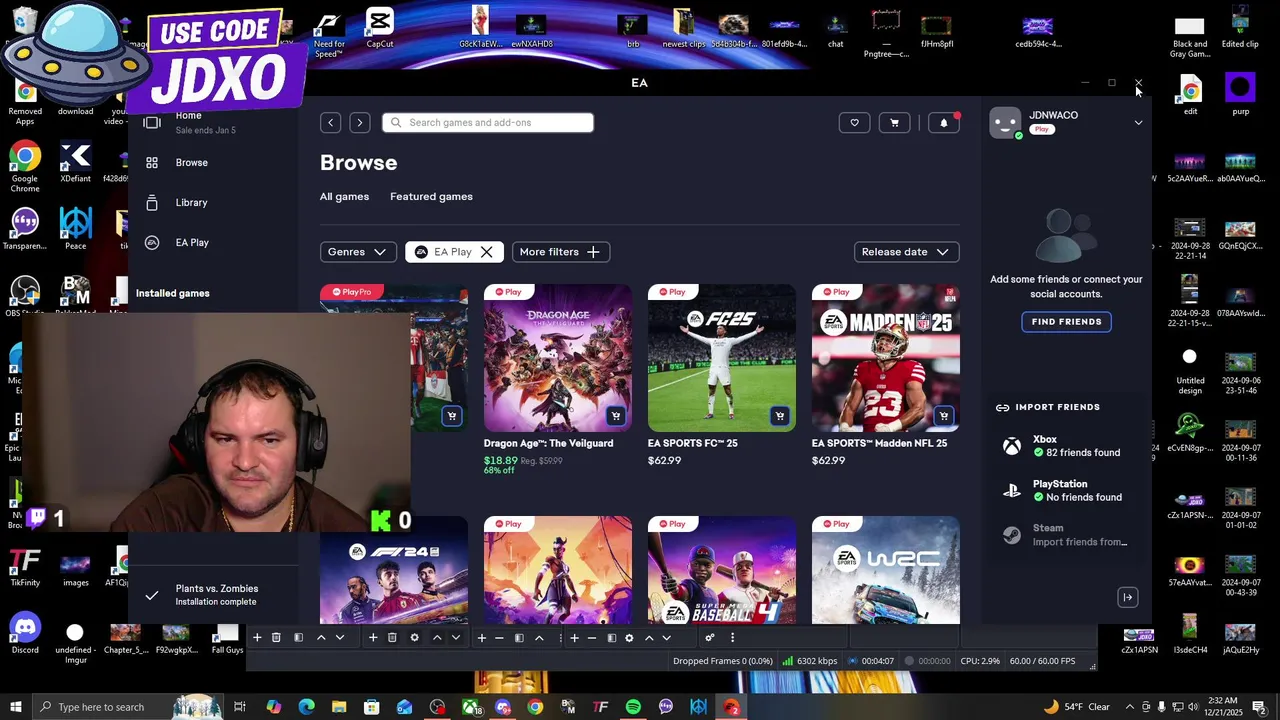This screenshot has width=1280, height=720.
Task: Open Dragon Age: The Veilguard title link
Action: coord(548,444)
